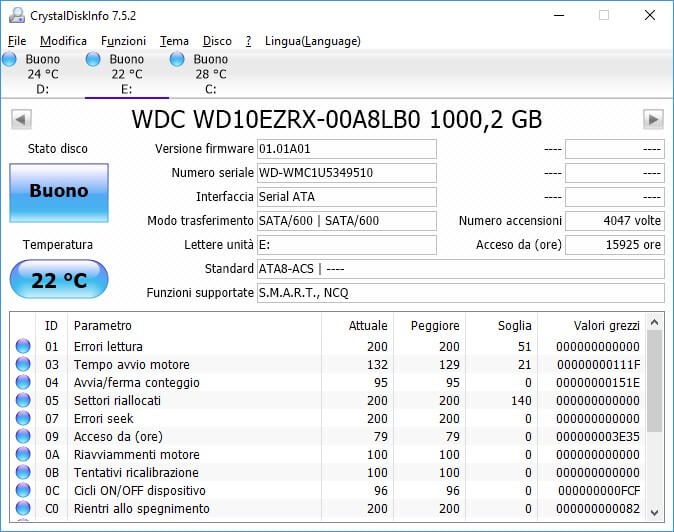Click the blue status orb for drive D:
This screenshot has width=674, height=532.
click(x=9, y=59)
